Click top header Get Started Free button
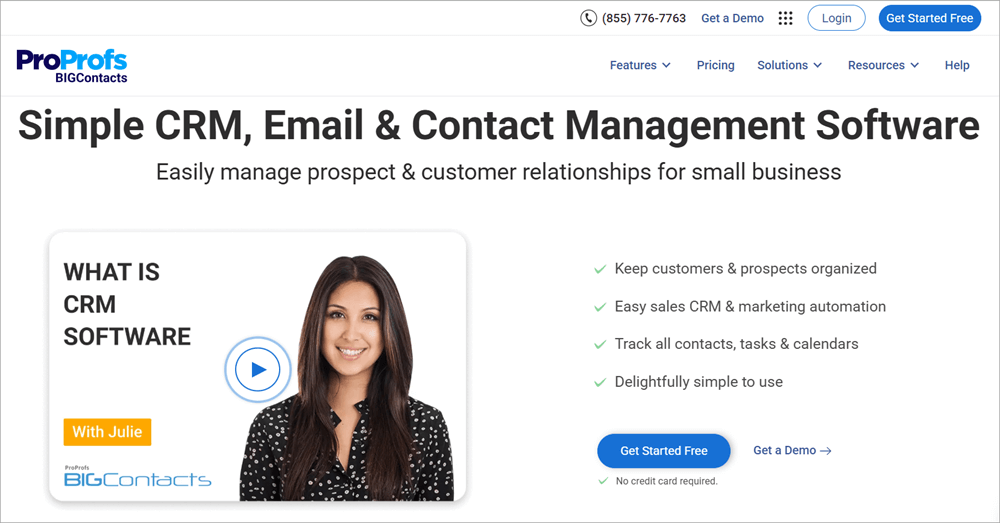Screen dimensions: 1000x523 (929, 18)
